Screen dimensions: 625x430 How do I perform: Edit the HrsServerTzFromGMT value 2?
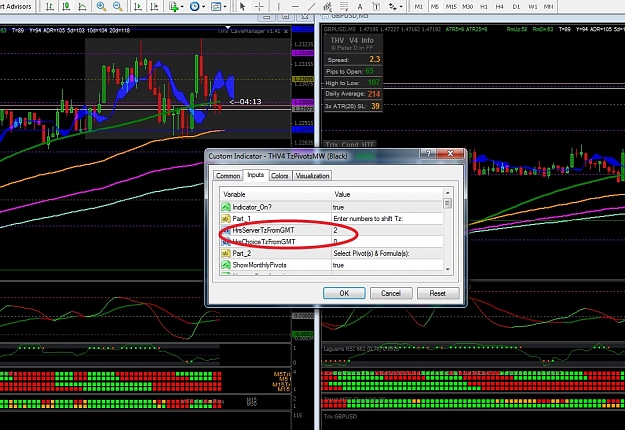tap(387, 230)
